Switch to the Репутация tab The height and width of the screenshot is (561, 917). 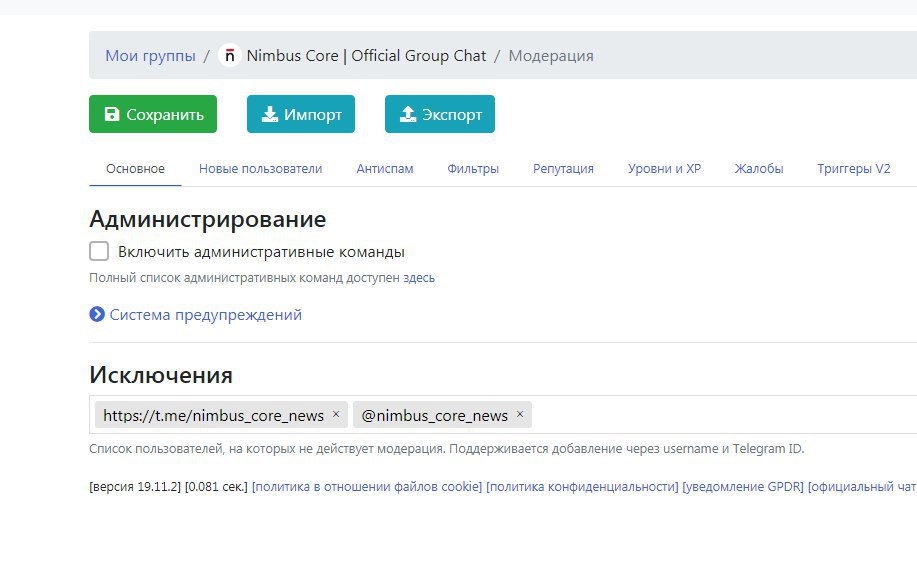563,169
